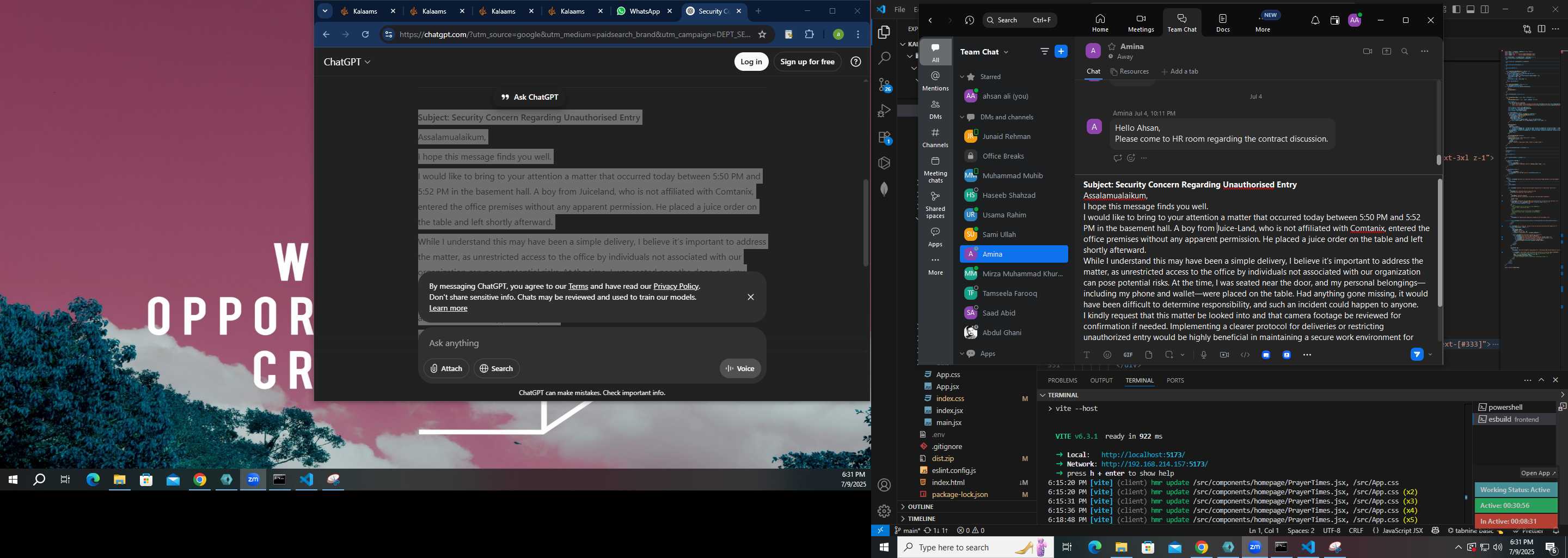The width and height of the screenshot is (1568, 558).
Task: Open VS Code Extensions sidebar icon
Action: [884, 138]
